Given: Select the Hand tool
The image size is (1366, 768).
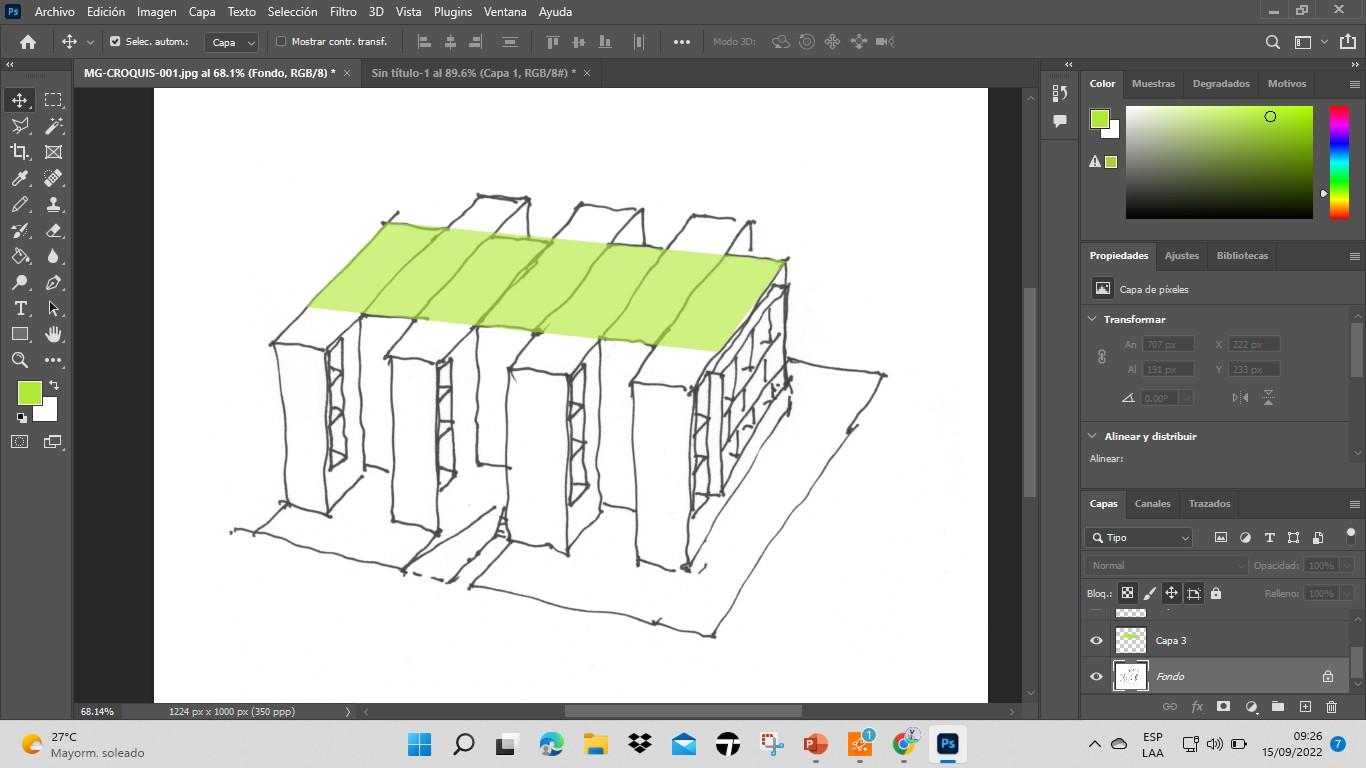Looking at the screenshot, I should [x=53, y=334].
